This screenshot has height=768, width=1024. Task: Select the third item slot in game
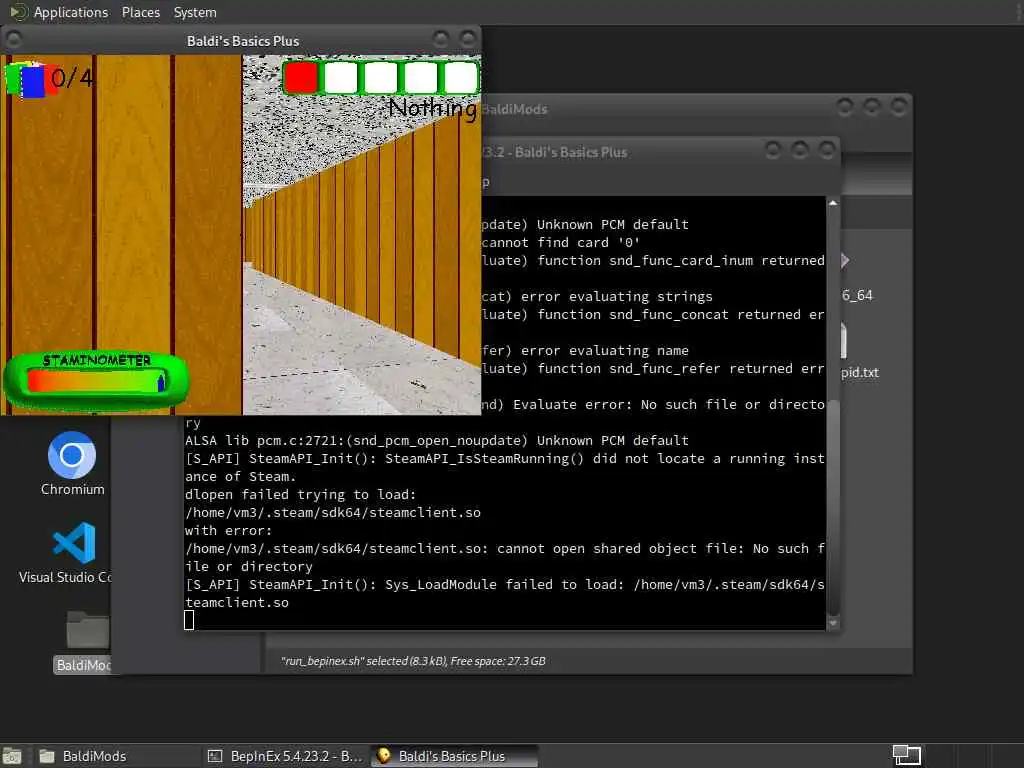click(381, 77)
